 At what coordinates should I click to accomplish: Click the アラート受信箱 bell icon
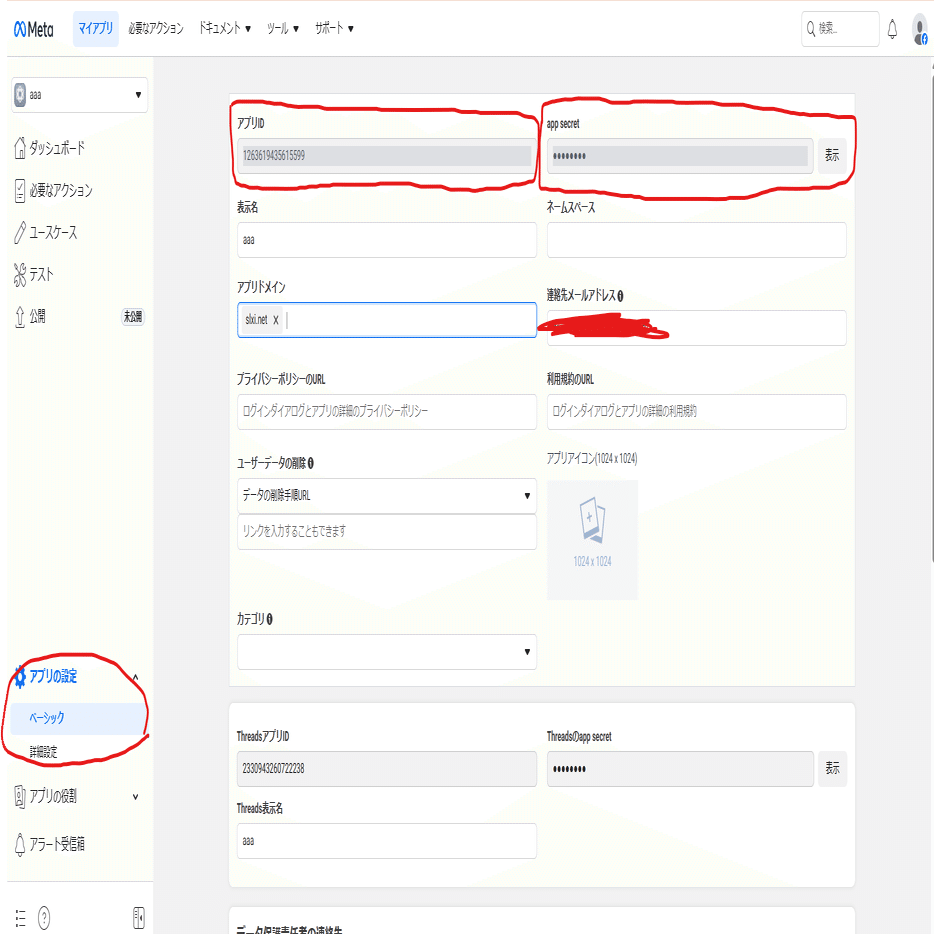click(x=20, y=844)
